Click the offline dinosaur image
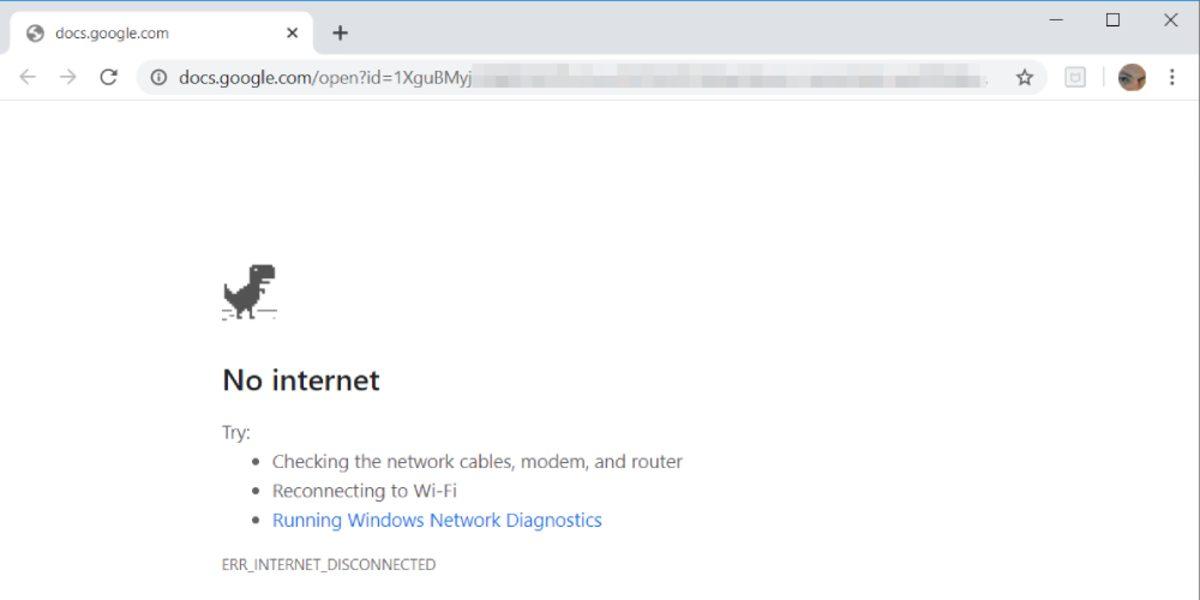 pos(249,291)
